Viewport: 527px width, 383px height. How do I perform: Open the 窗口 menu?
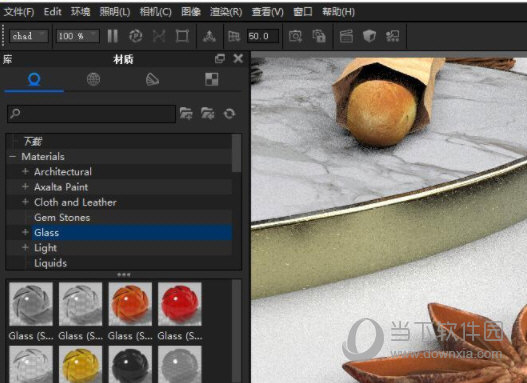click(303, 12)
